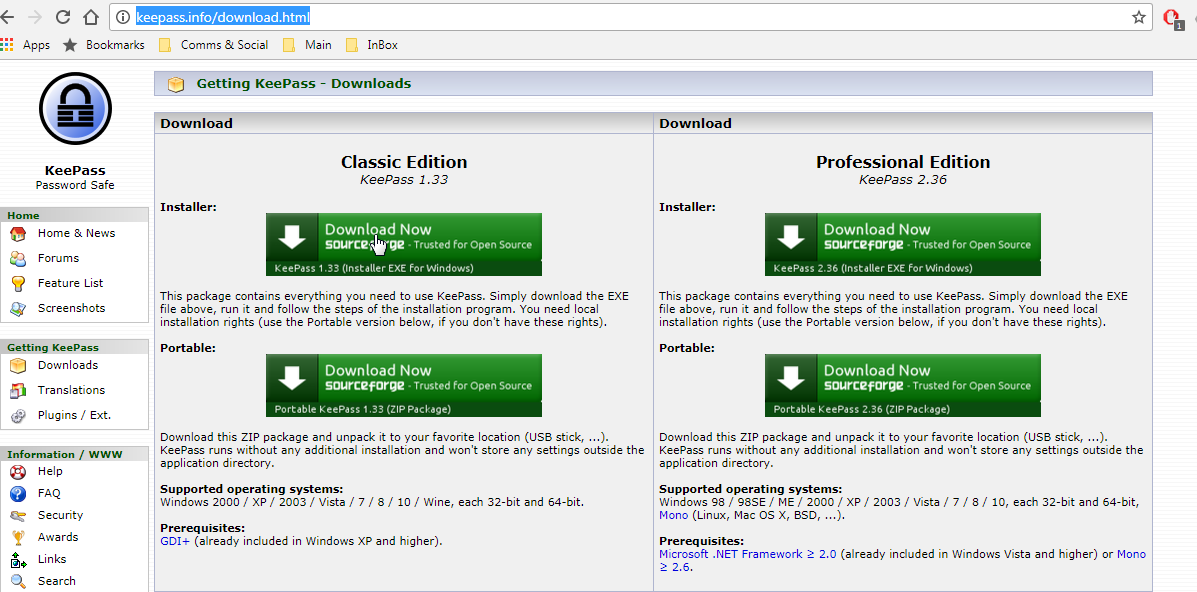Click the KeePass padlock logo
The image size is (1197, 592).
click(75, 108)
